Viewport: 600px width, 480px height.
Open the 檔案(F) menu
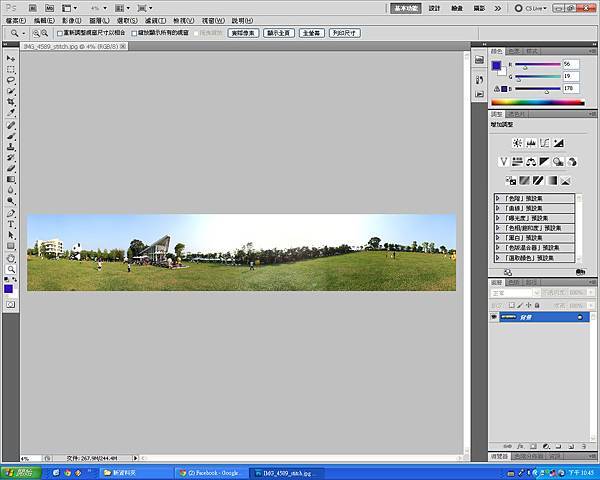point(16,21)
